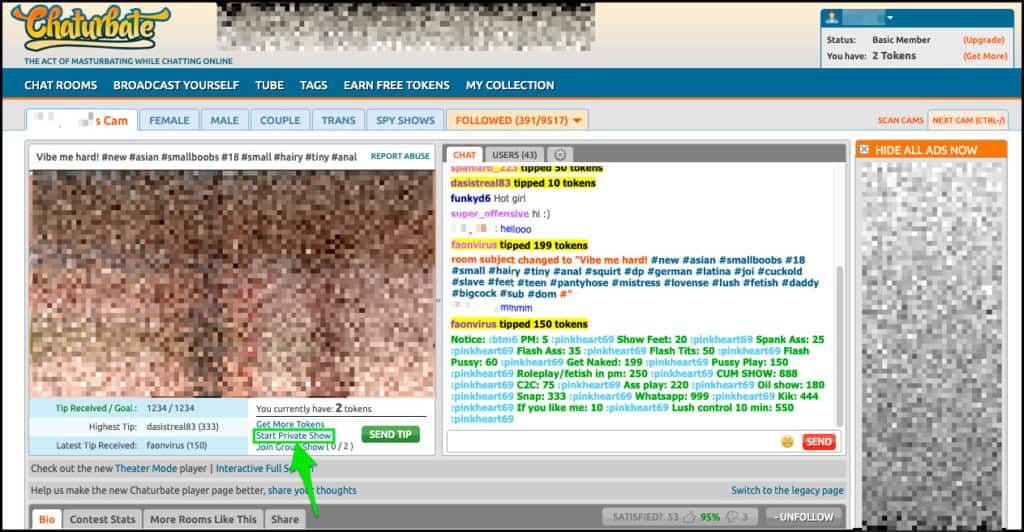
Task: Go to the TUBE section
Action: (x=270, y=86)
